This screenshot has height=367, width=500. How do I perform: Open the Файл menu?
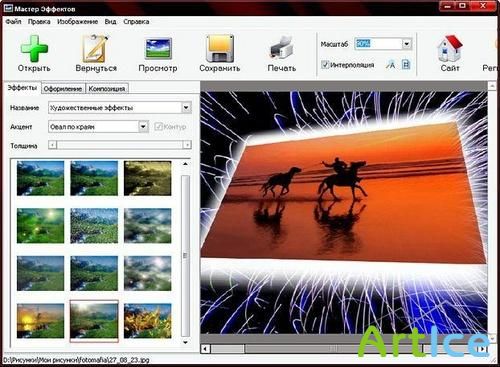pos(13,22)
